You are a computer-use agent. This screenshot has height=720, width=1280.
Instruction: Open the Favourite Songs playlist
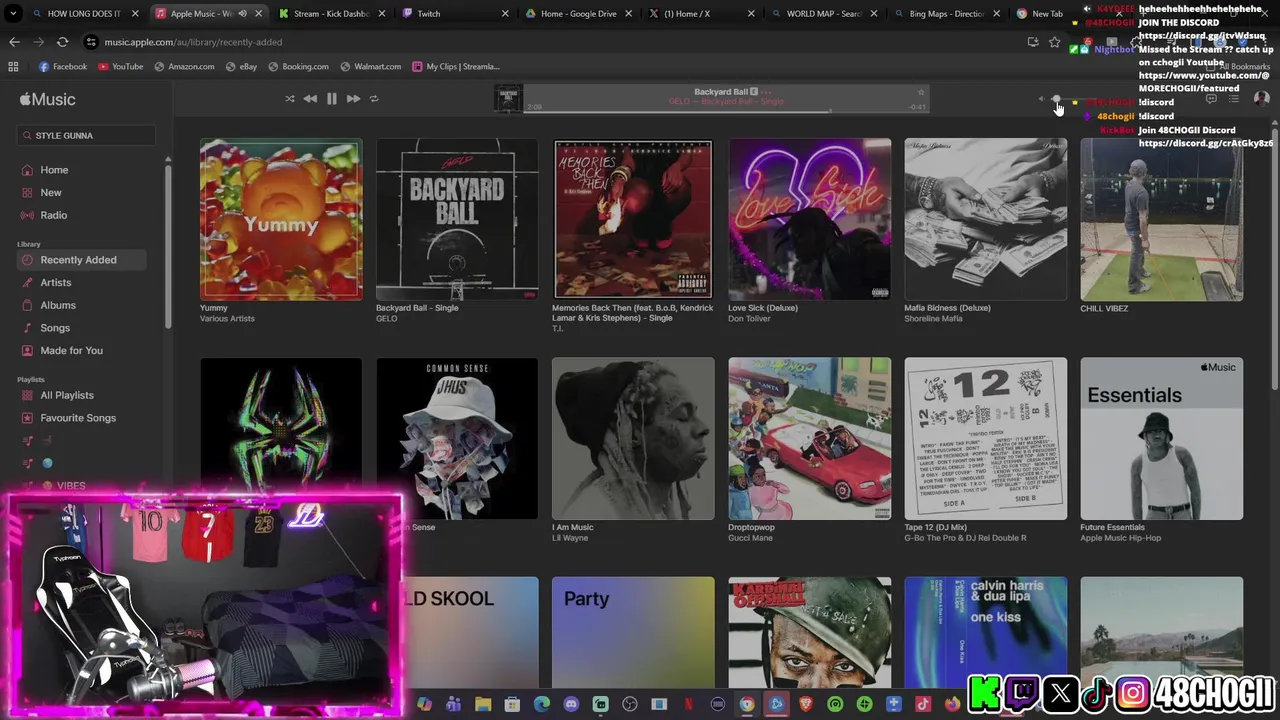pos(78,418)
